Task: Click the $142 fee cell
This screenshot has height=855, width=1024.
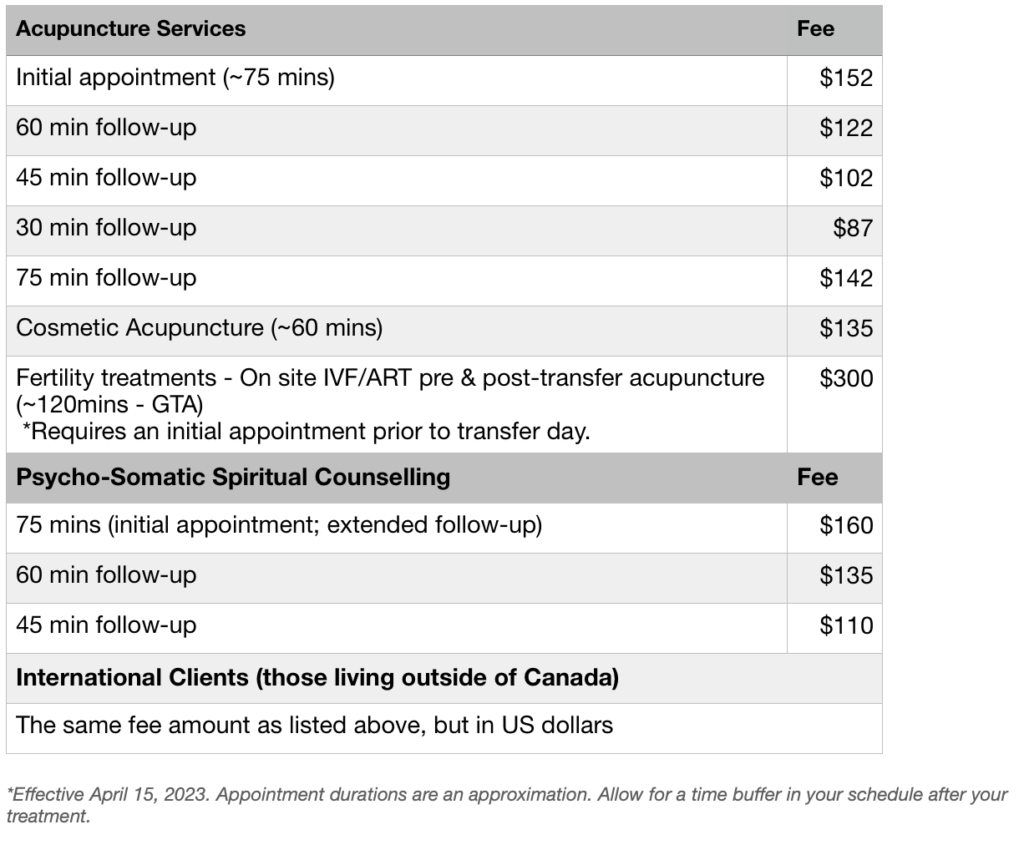Action: click(846, 279)
